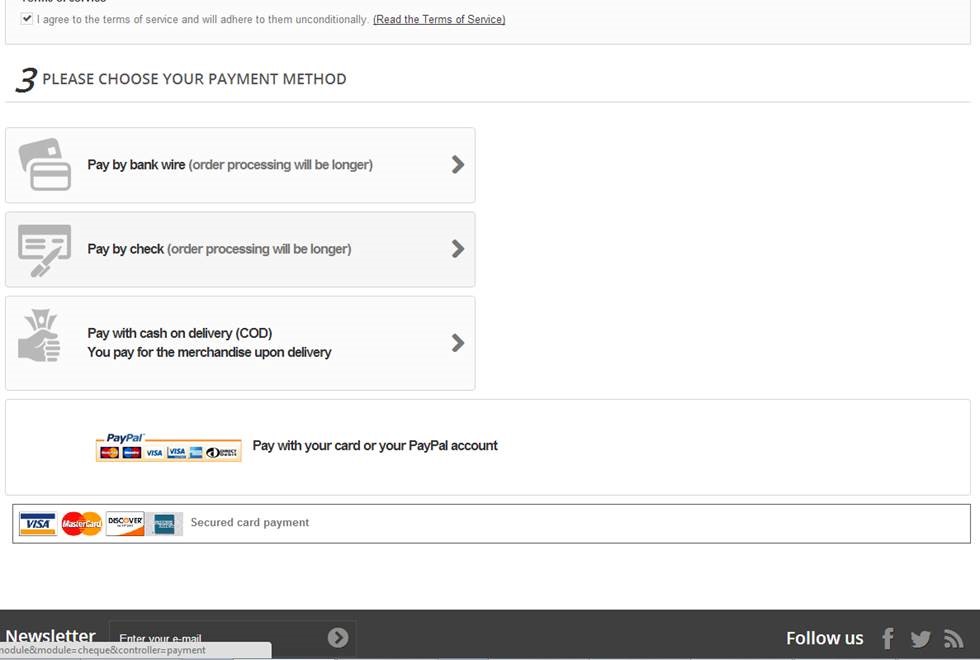Uncheck the terms of service agreement checkbox
Image resolution: width=980 pixels, height=660 pixels.
click(27, 19)
